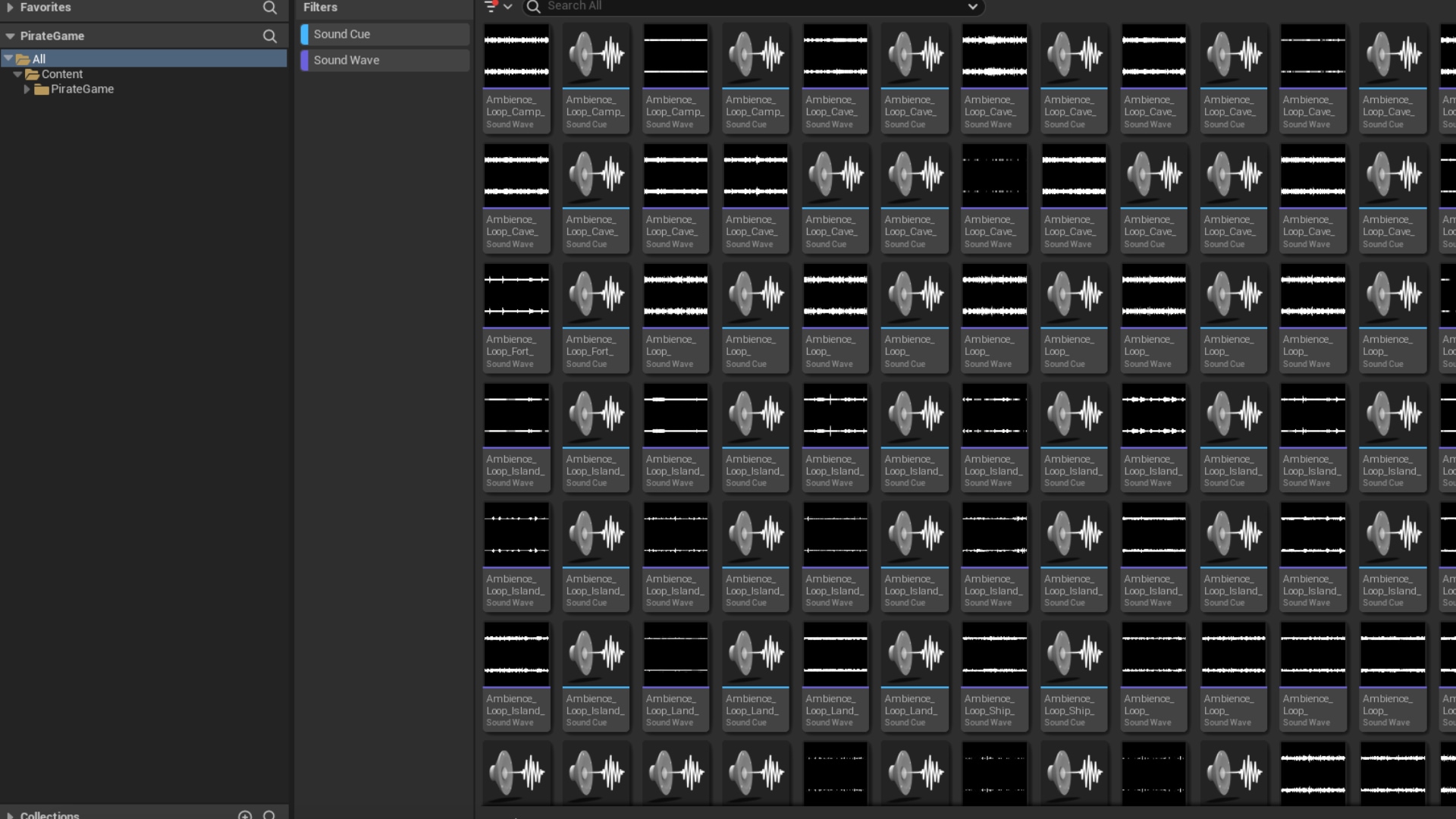Expand the PirateGame folder under Content
Image resolution: width=1456 pixels, height=819 pixels.
click(27, 89)
